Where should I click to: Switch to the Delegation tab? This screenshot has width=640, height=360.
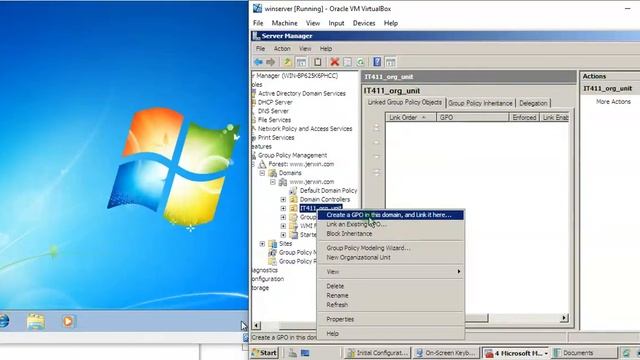pos(533,103)
